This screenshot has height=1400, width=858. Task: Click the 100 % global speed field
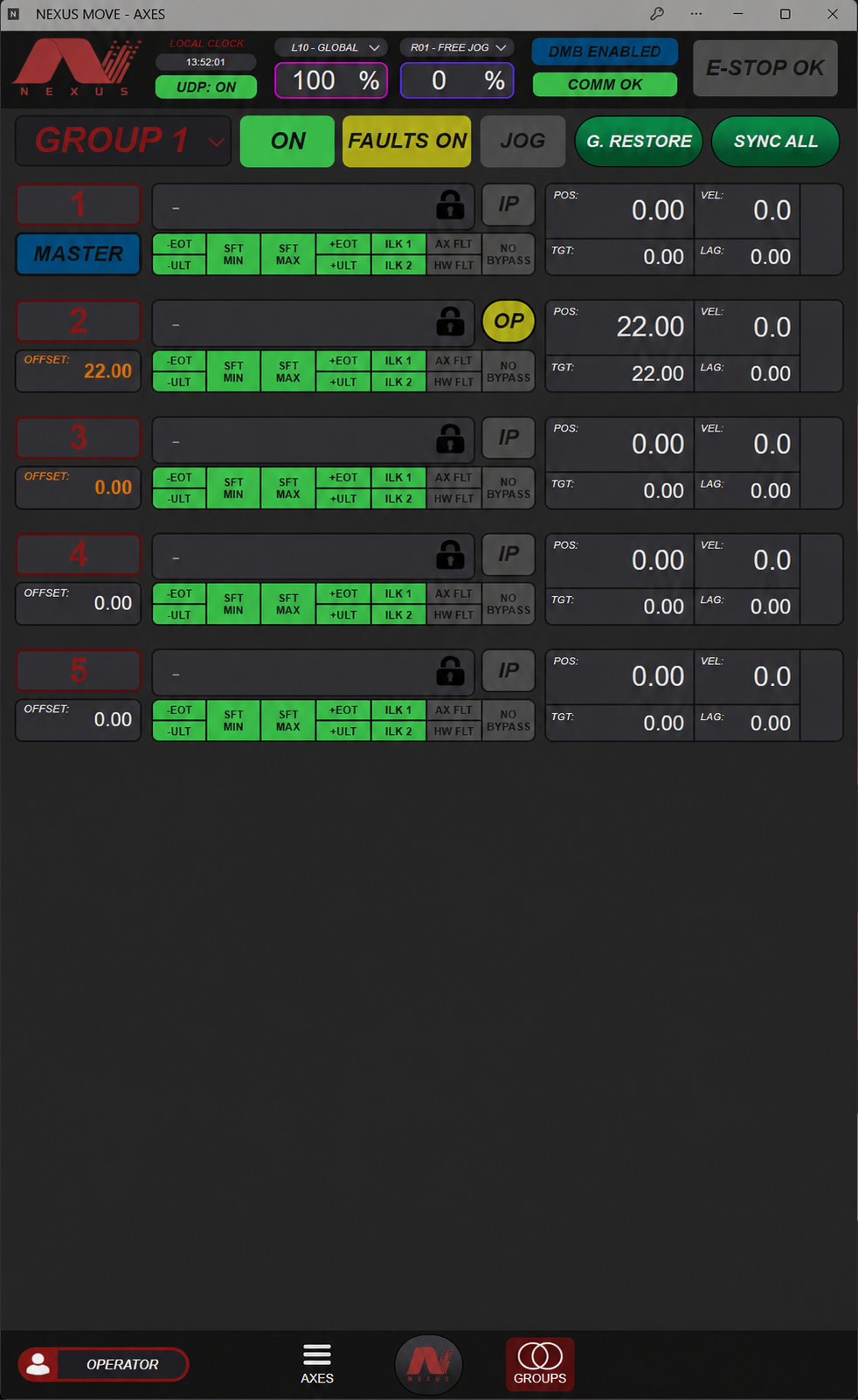[331, 80]
